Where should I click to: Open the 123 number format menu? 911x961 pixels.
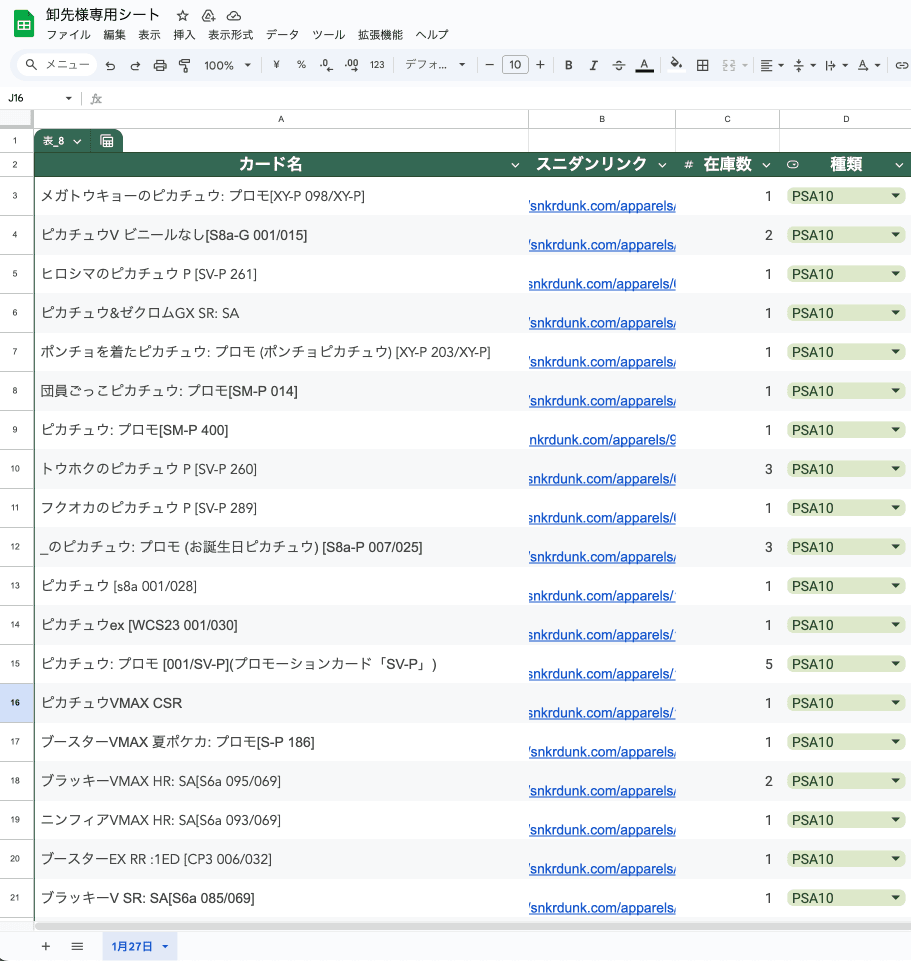coord(377,64)
